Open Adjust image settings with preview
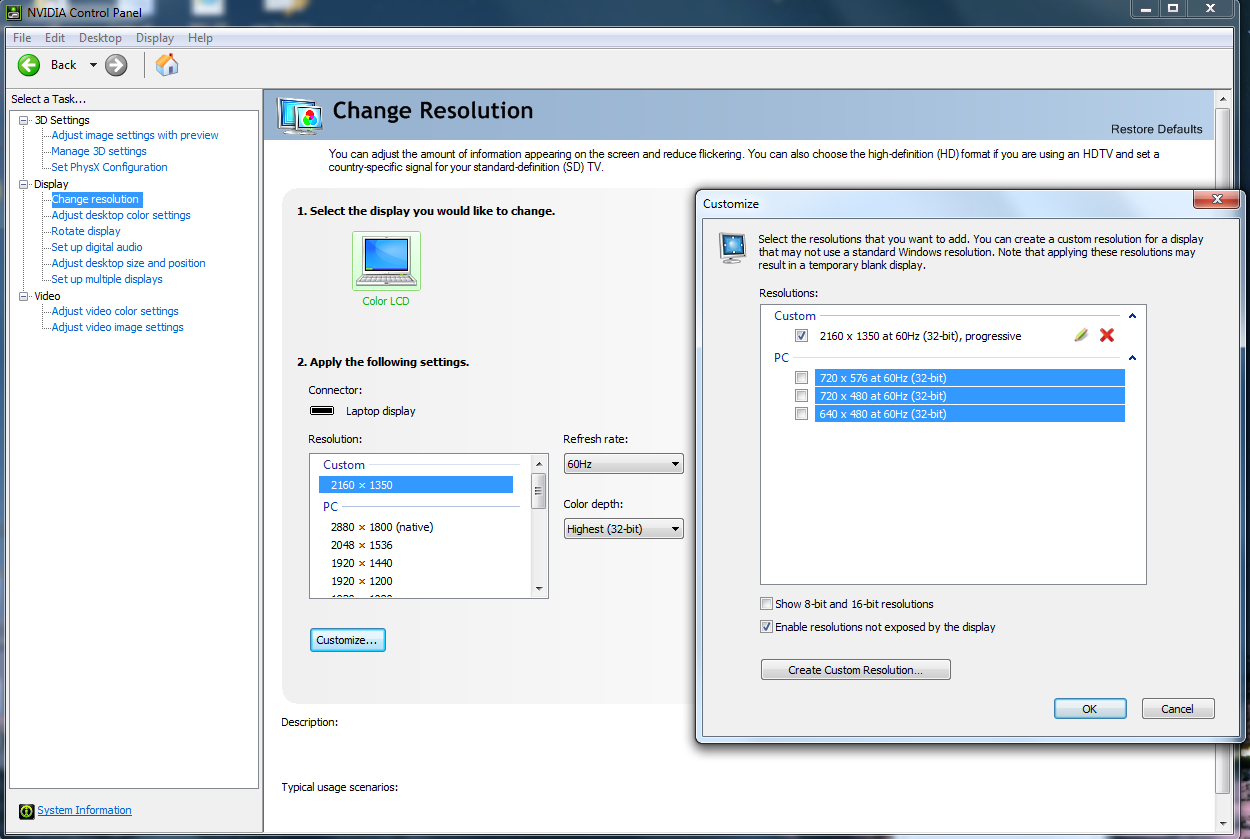Screen dimensions: 1250x839 (135, 135)
